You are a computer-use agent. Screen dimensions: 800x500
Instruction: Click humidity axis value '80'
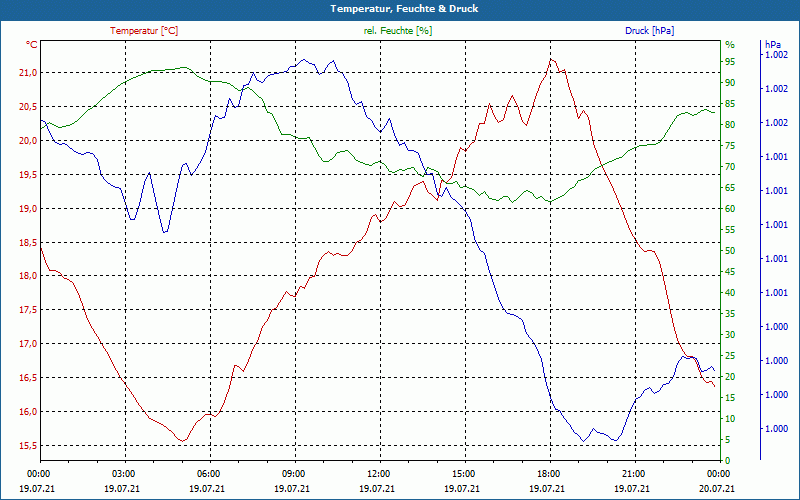tap(730, 124)
